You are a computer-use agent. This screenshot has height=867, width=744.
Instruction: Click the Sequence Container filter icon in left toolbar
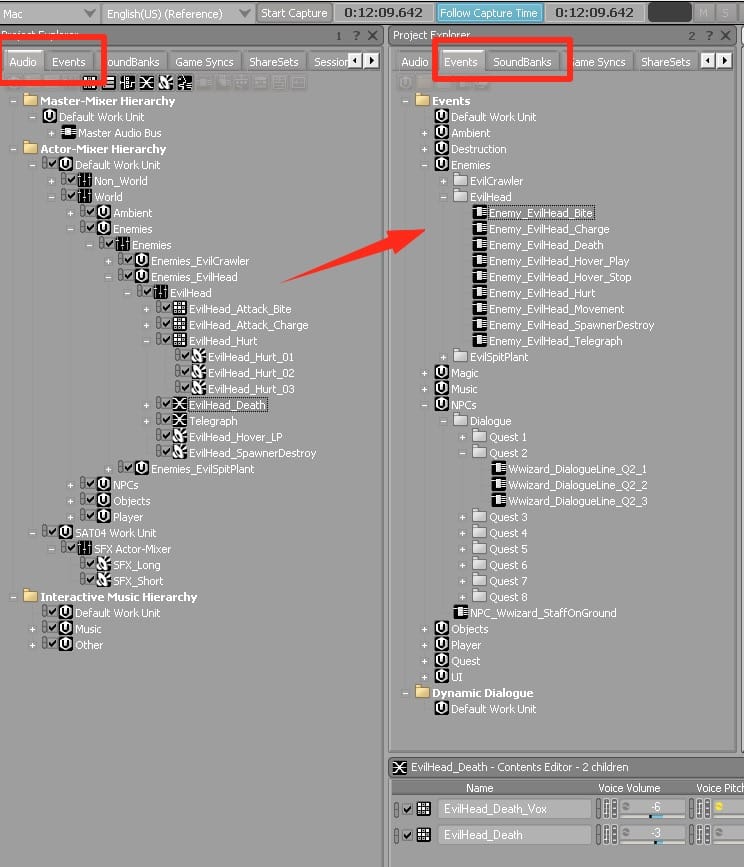109,83
